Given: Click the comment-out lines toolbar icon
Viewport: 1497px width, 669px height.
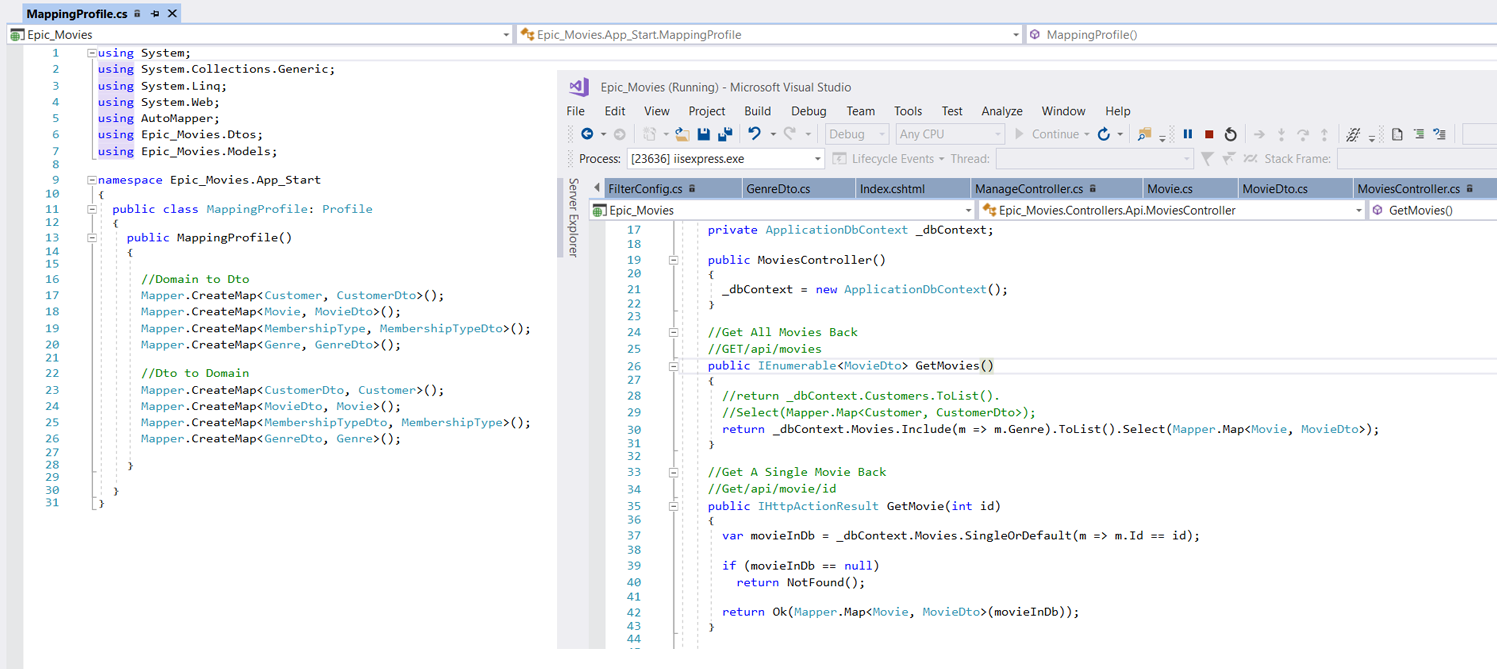Looking at the screenshot, I should coord(1439,134).
